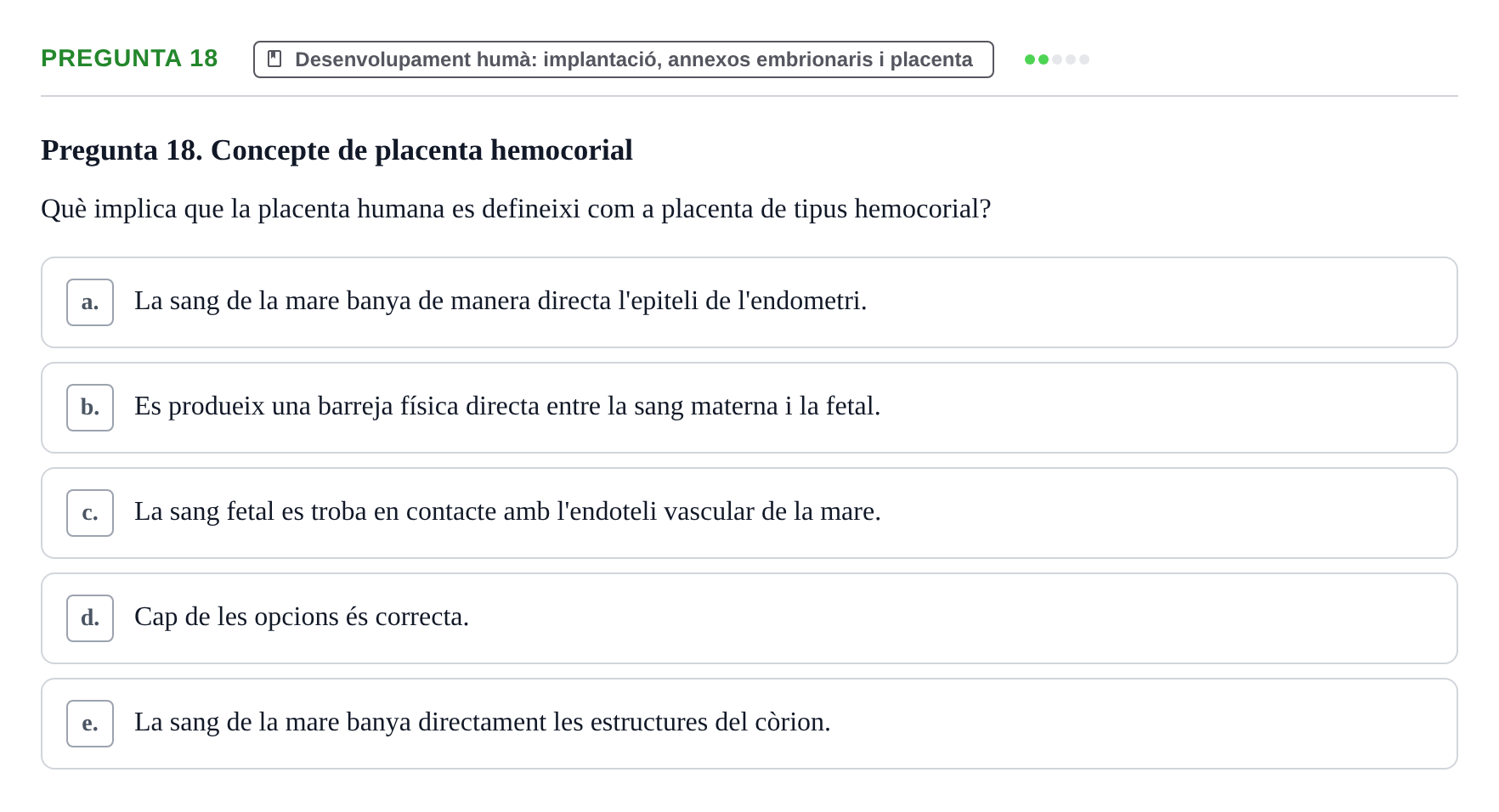The height and width of the screenshot is (812, 1499).
Task: Click the difficulty dots indicator
Action: tap(1057, 59)
